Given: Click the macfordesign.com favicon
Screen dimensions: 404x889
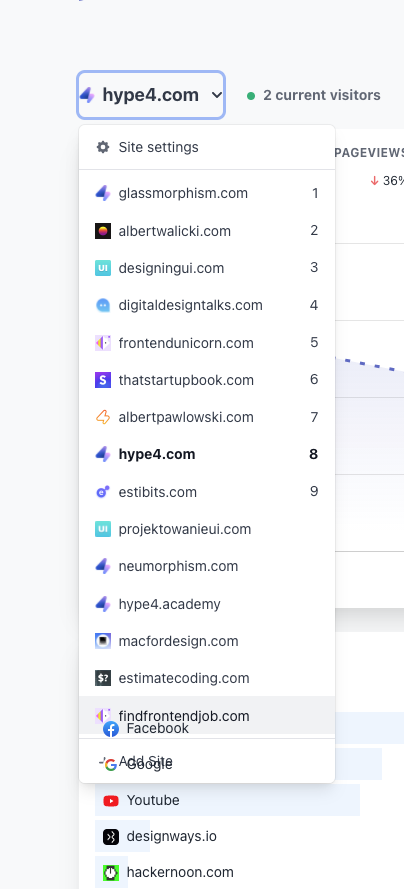Looking at the screenshot, I should coord(103,641).
